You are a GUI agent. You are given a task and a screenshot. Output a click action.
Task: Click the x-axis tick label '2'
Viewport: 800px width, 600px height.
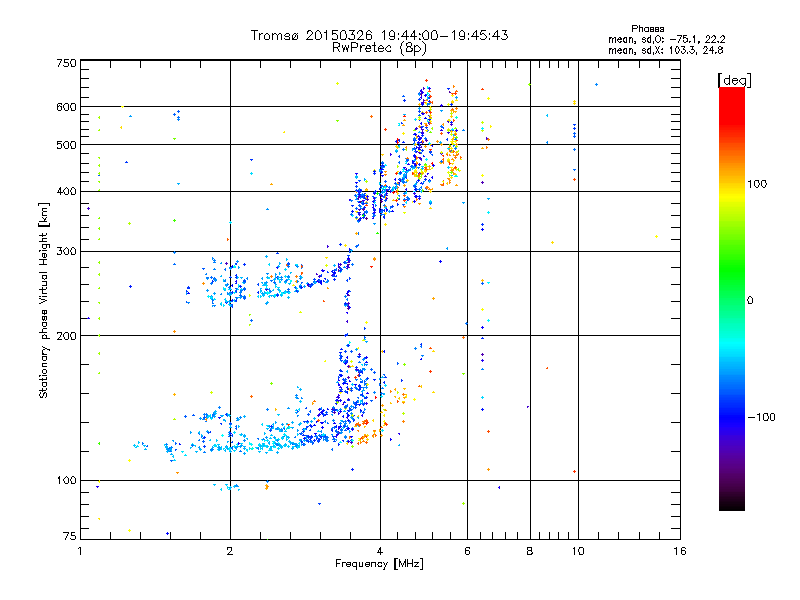click(x=230, y=551)
